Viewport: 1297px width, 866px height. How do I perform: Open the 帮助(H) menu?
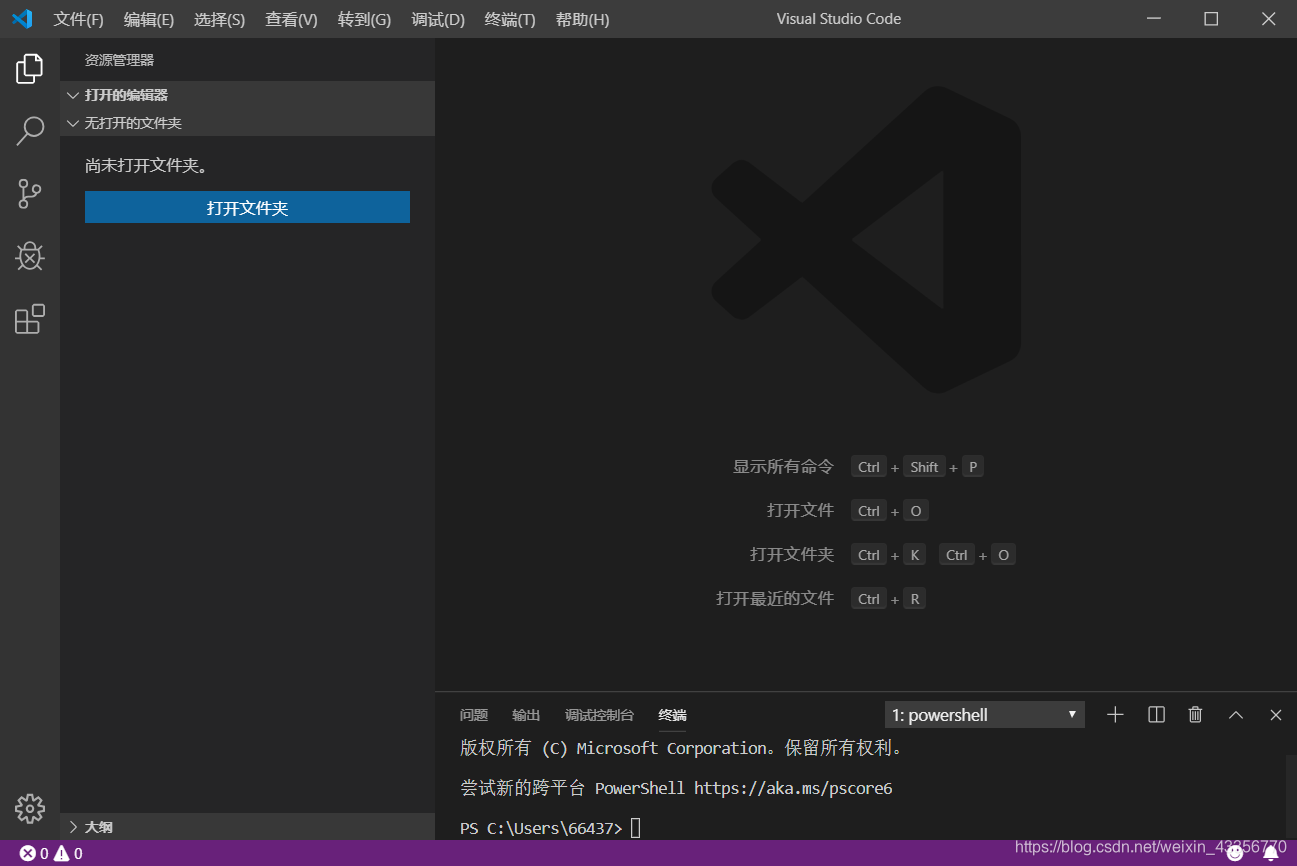pos(582,20)
